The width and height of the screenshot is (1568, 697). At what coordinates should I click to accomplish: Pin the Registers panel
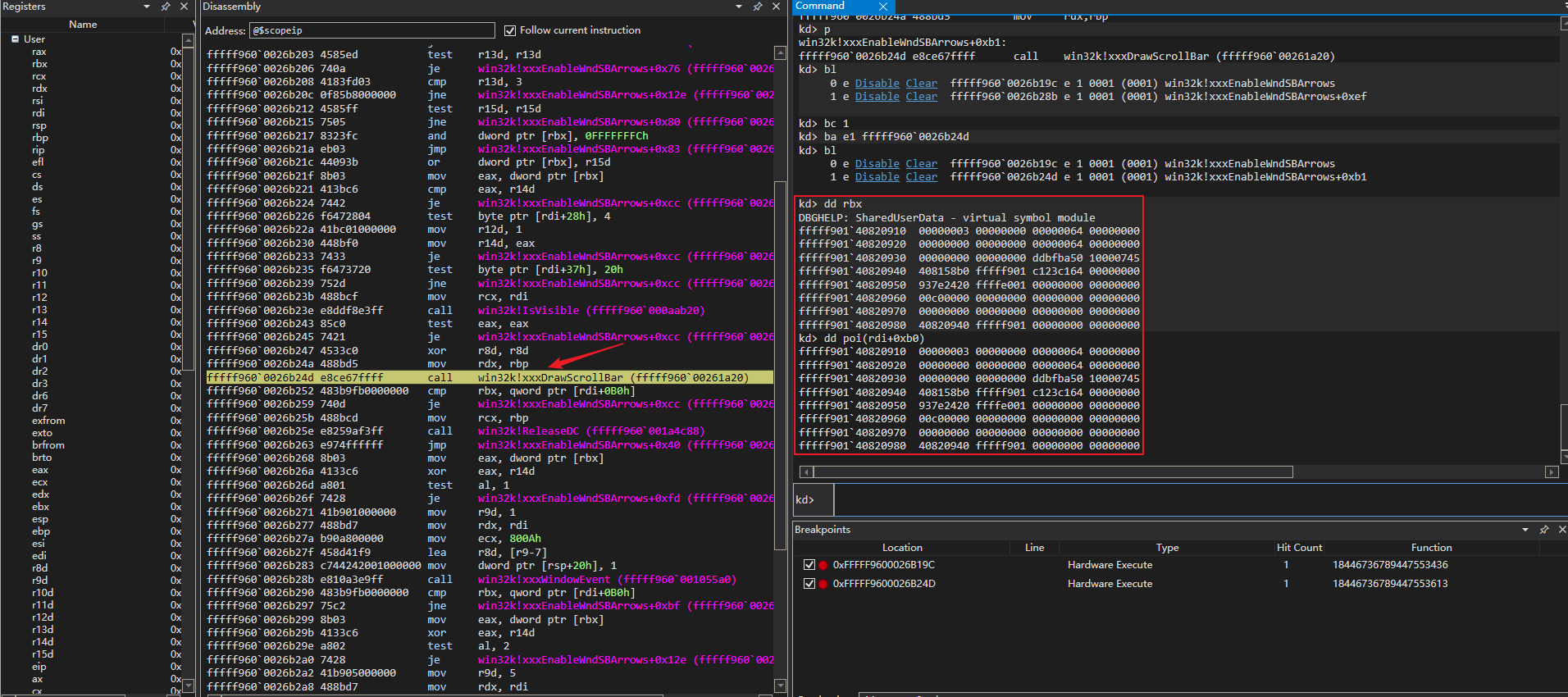(166, 7)
